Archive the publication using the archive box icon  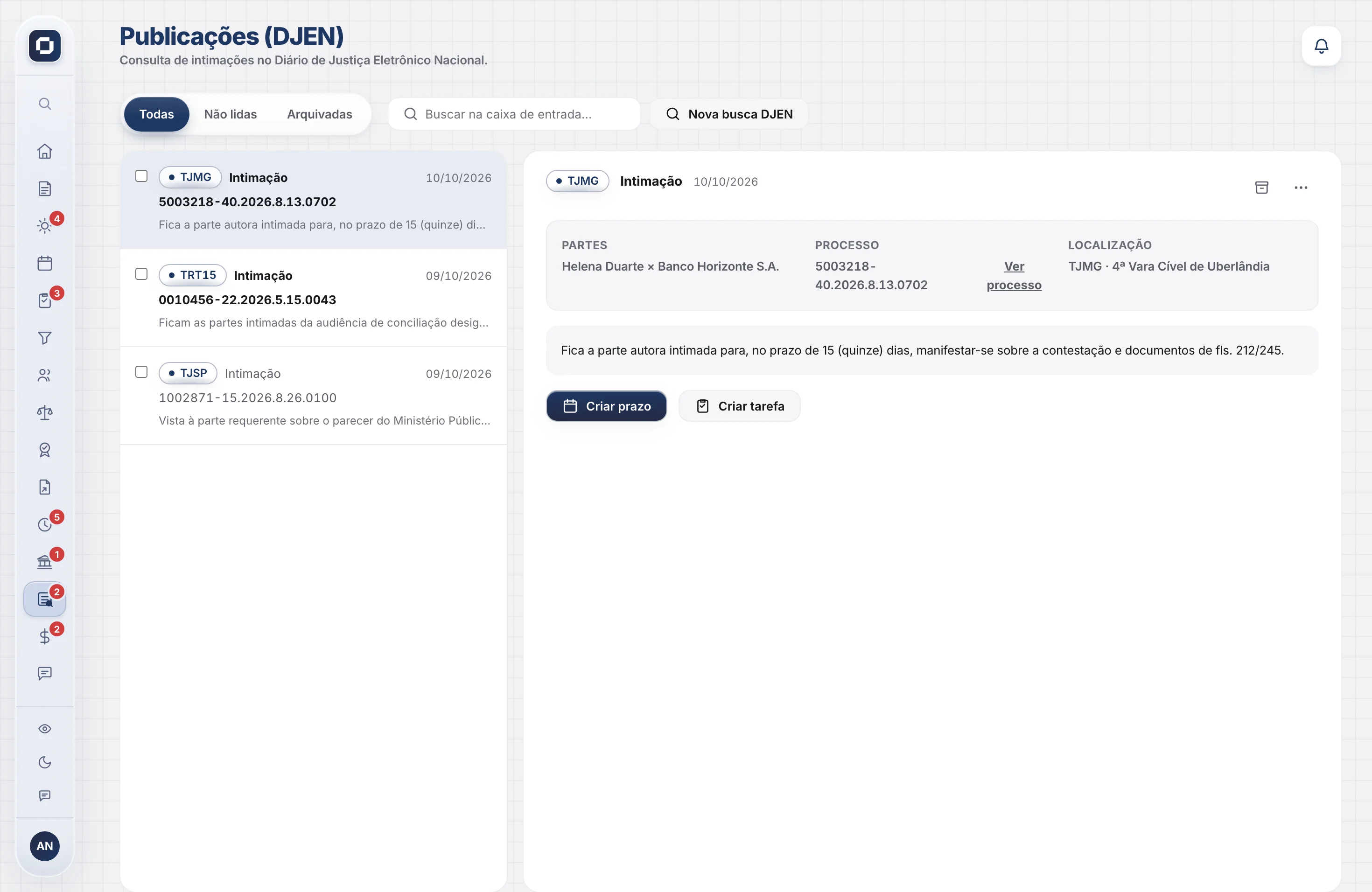point(1261,187)
